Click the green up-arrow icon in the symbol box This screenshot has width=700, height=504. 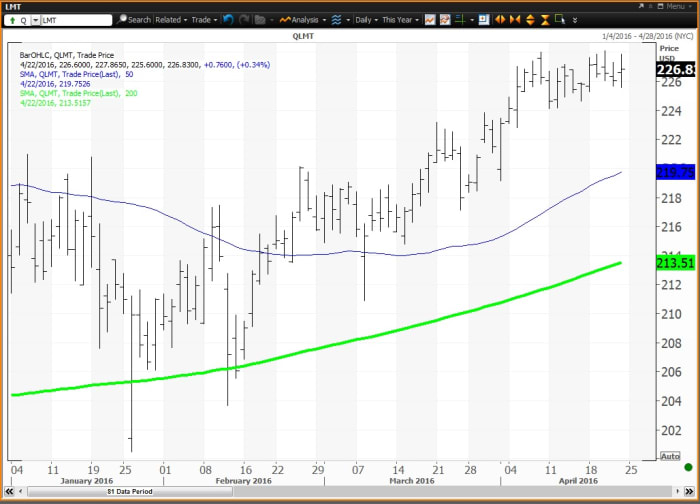(x=12, y=20)
